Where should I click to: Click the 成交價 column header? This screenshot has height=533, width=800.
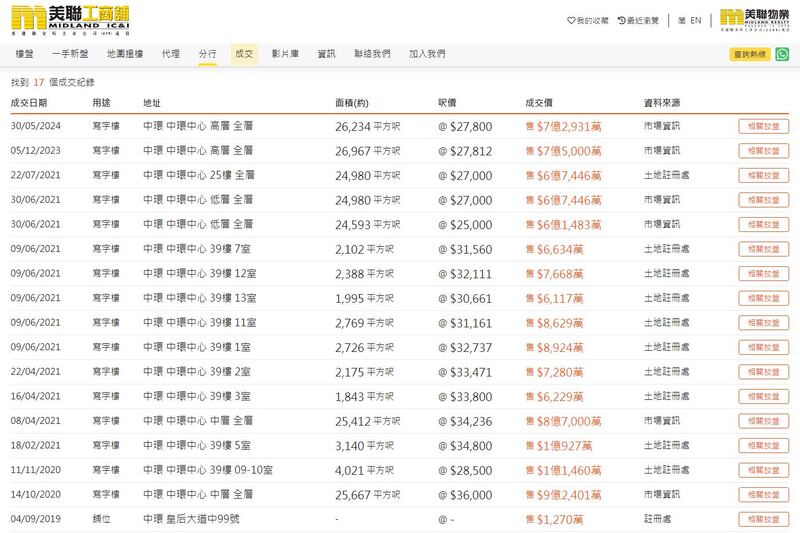point(539,103)
